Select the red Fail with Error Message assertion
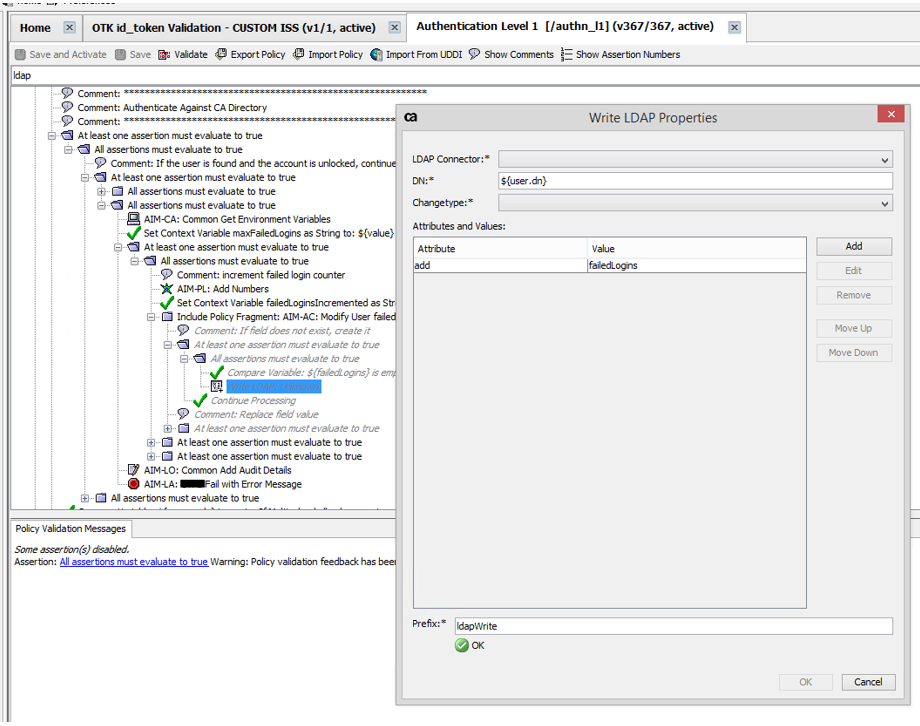The width and height of the screenshot is (920, 726). (222, 484)
